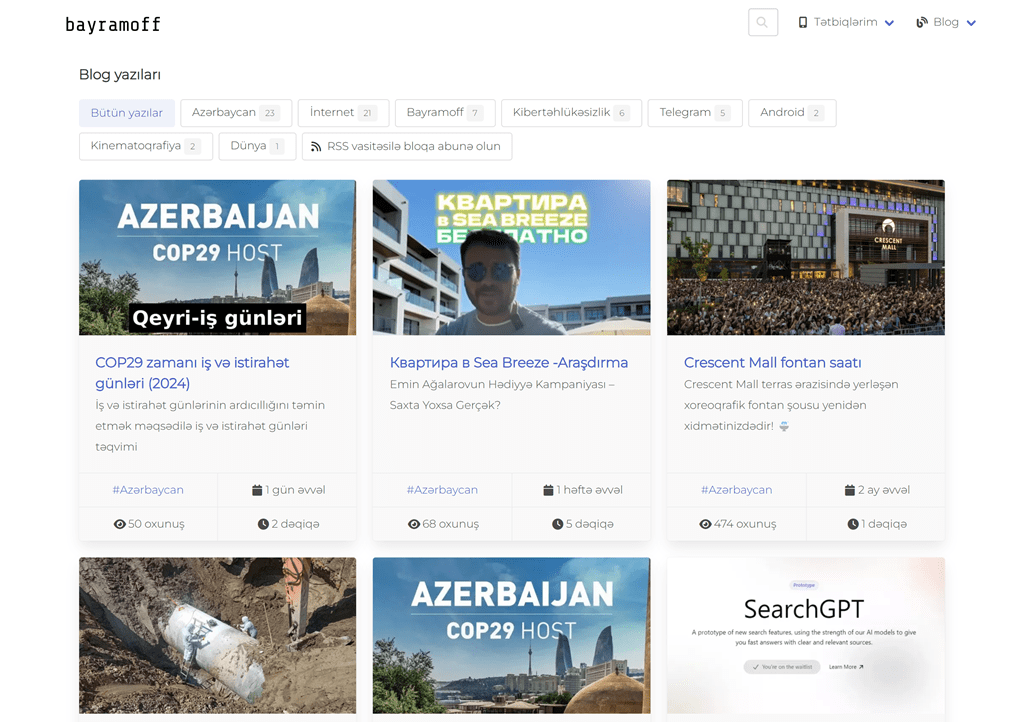Subscribe via RSS vasitəsilə bloqa abunə olun
This screenshot has height=722, width=1024.
coord(407,146)
